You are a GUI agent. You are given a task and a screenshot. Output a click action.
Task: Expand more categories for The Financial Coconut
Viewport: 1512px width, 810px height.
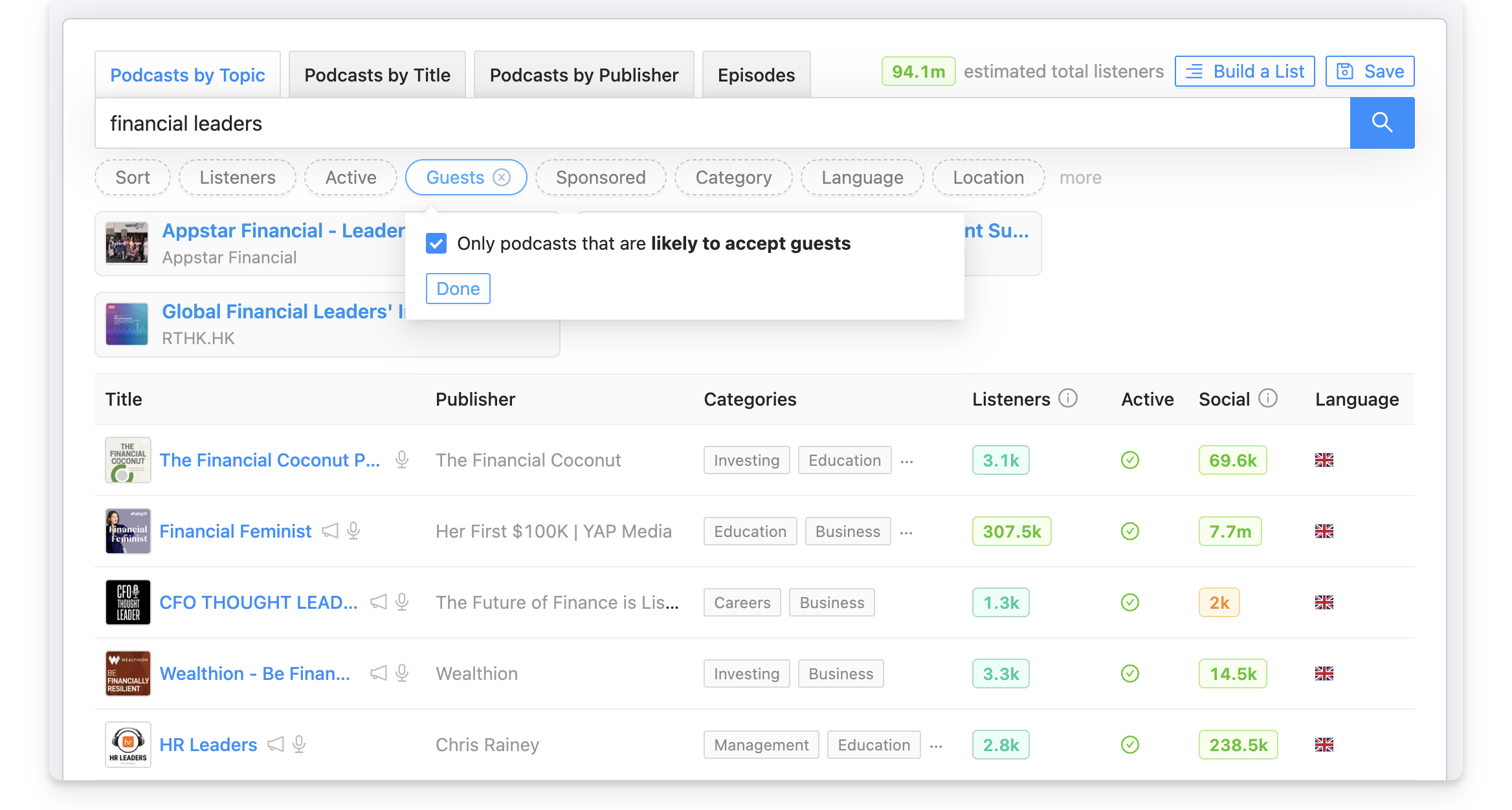(907, 461)
